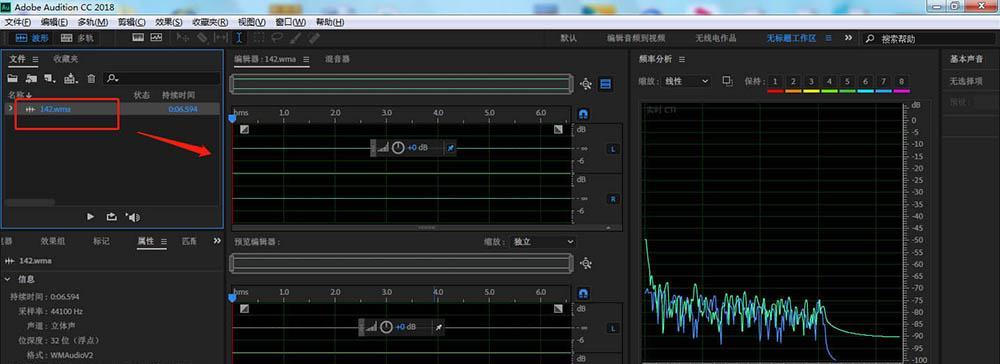The height and width of the screenshot is (364, 1000).
Task: Open the 缩放 独立 dropdown in preview editor
Action: (543, 242)
